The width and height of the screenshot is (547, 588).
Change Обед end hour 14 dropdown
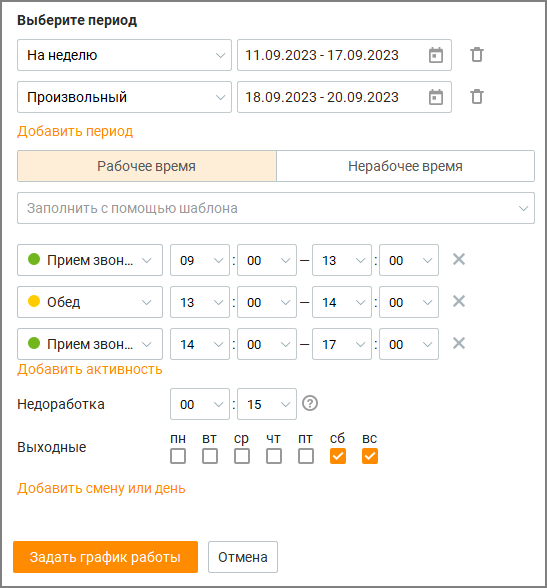click(x=342, y=302)
